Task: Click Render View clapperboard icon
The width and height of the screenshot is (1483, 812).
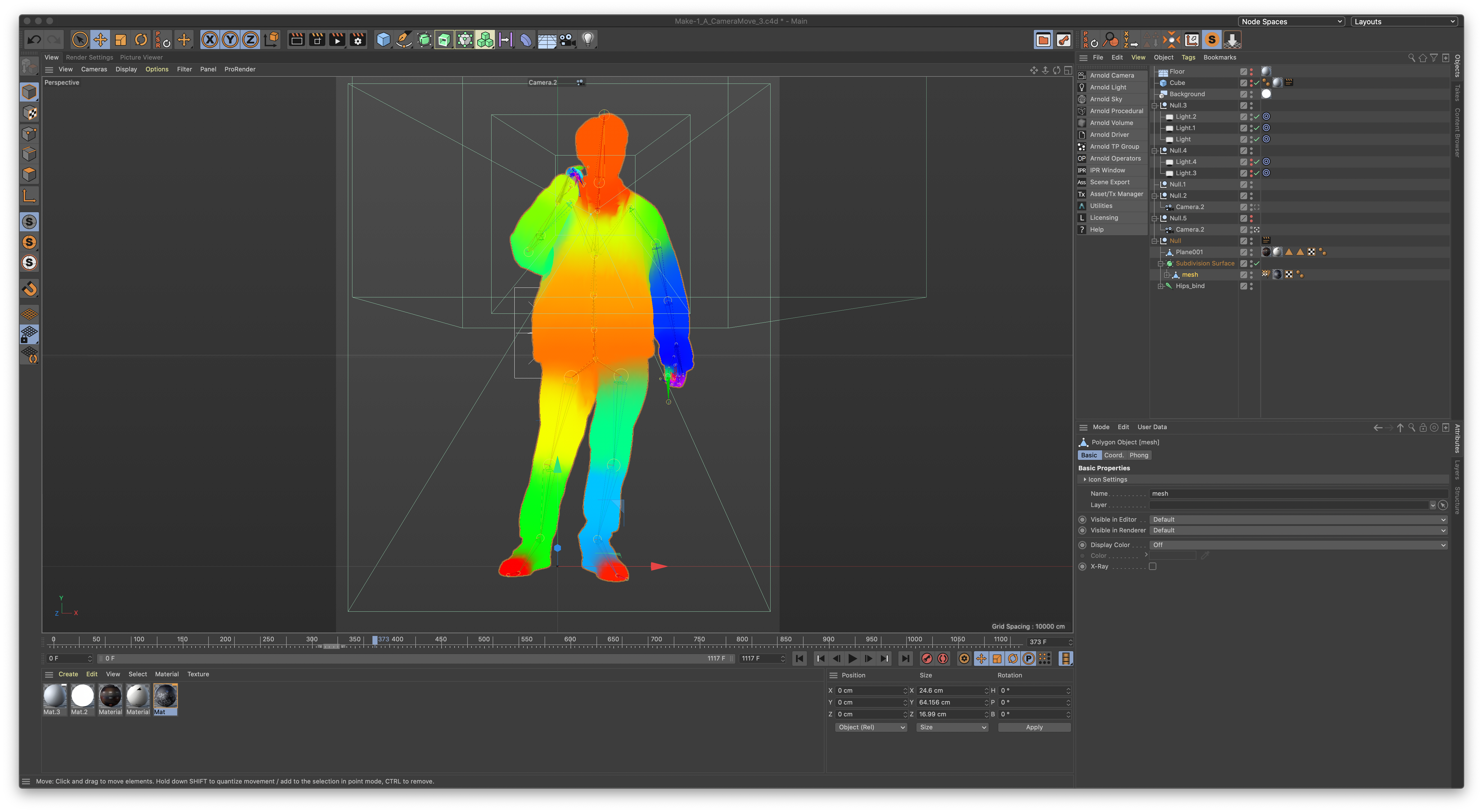Action: coord(297,40)
